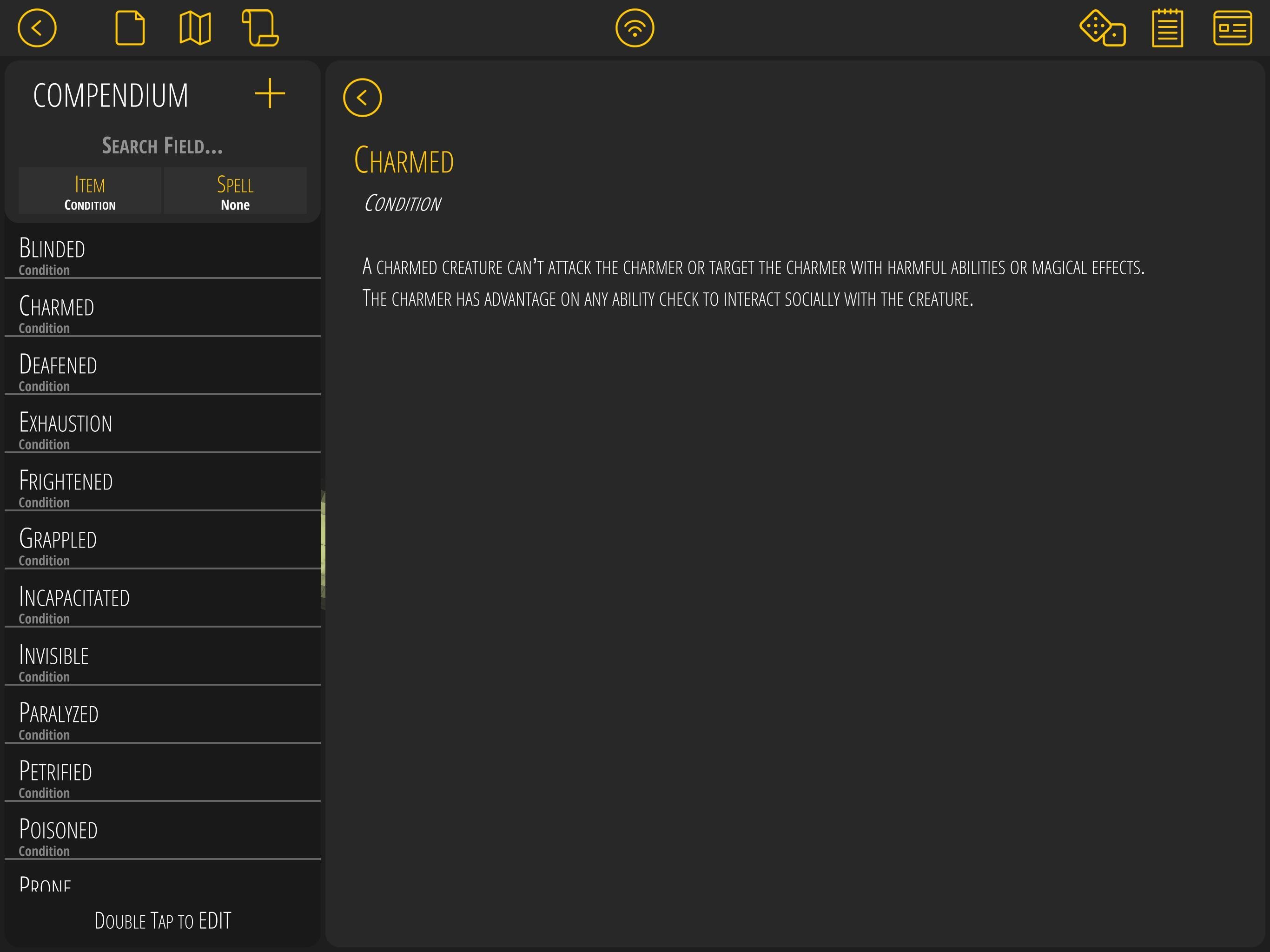1270x952 pixels.
Task: Open the notes/journal icon
Action: pos(1168,28)
